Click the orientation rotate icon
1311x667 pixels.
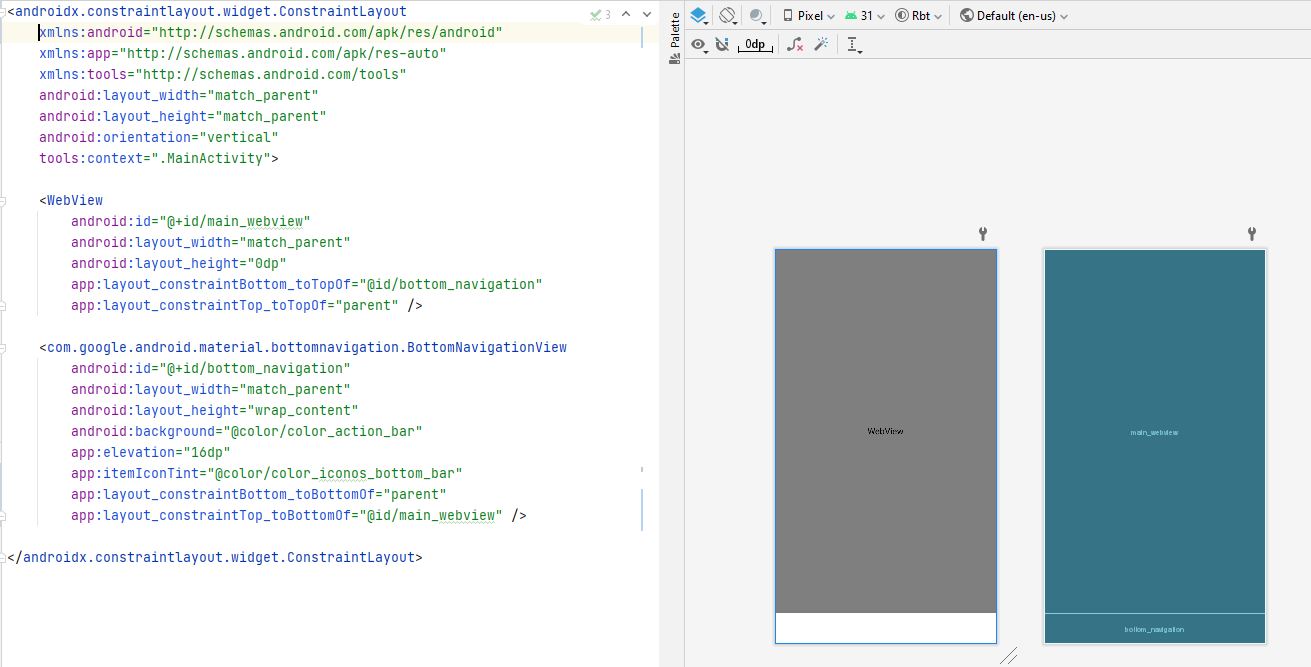click(729, 16)
